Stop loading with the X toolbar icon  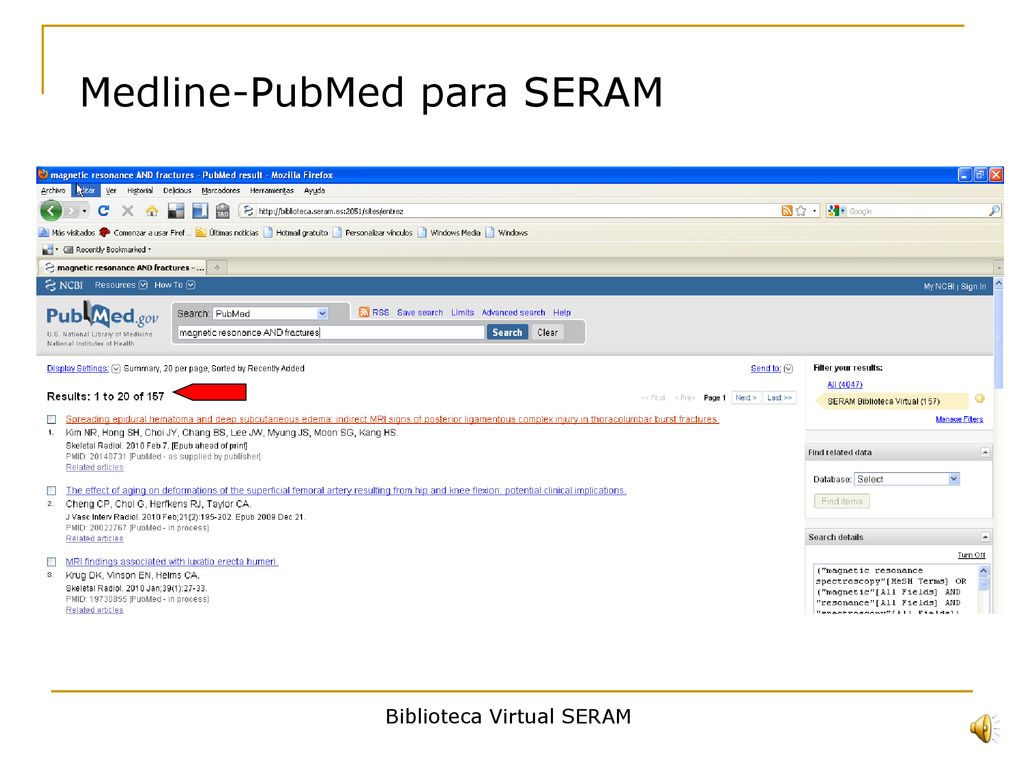click(127, 211)
